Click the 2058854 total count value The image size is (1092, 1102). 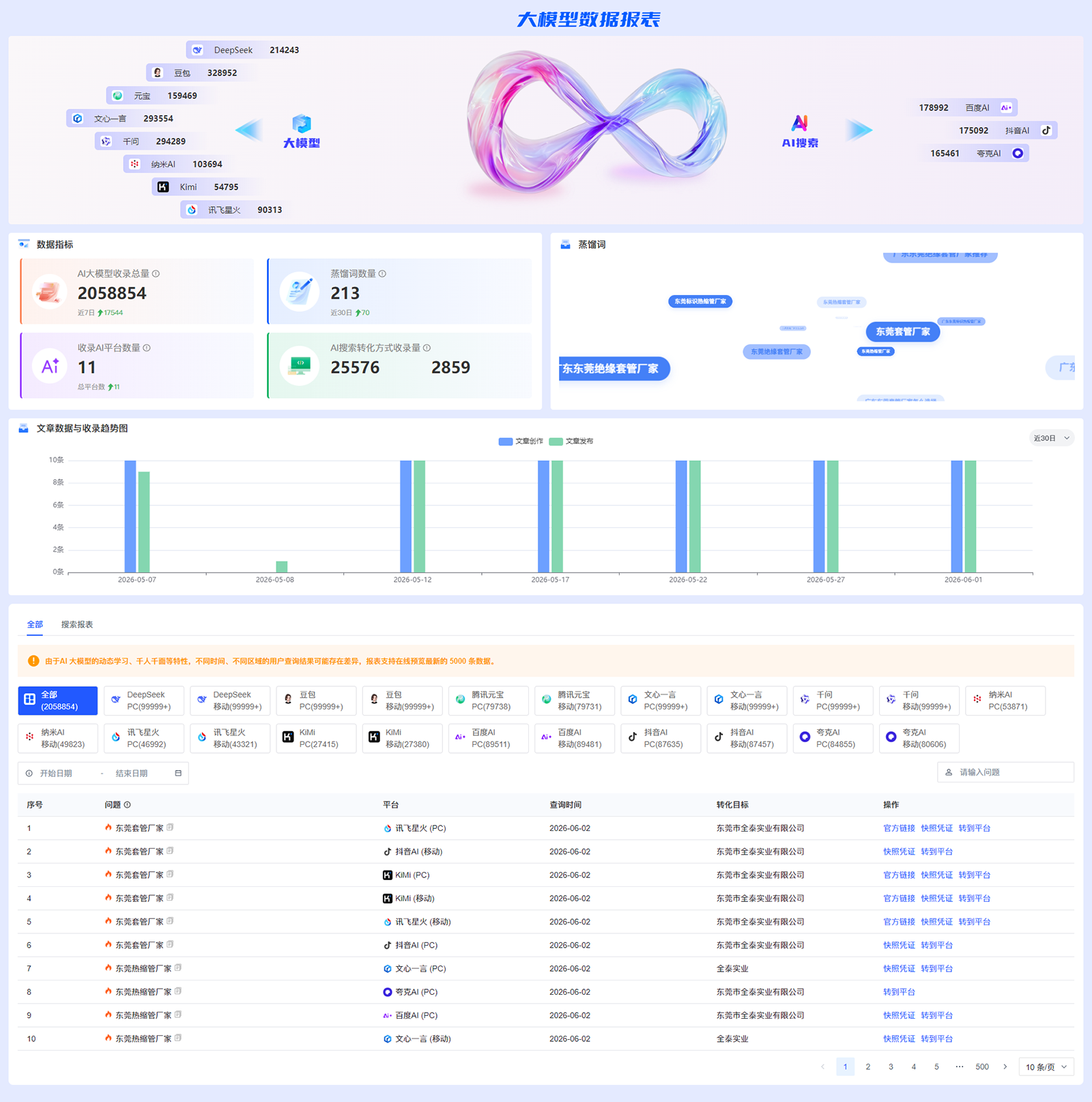112,294
